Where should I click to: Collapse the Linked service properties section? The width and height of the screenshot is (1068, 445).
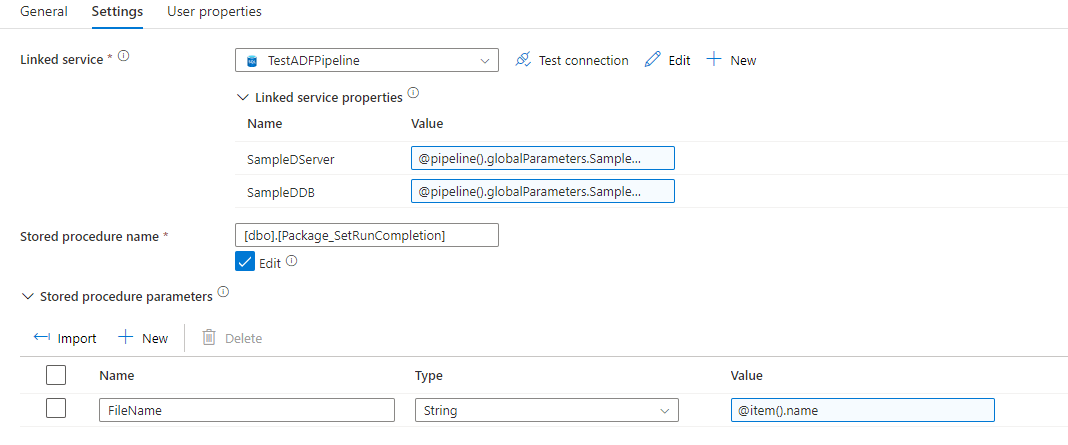pyautogui.click(x=242, y=97)
